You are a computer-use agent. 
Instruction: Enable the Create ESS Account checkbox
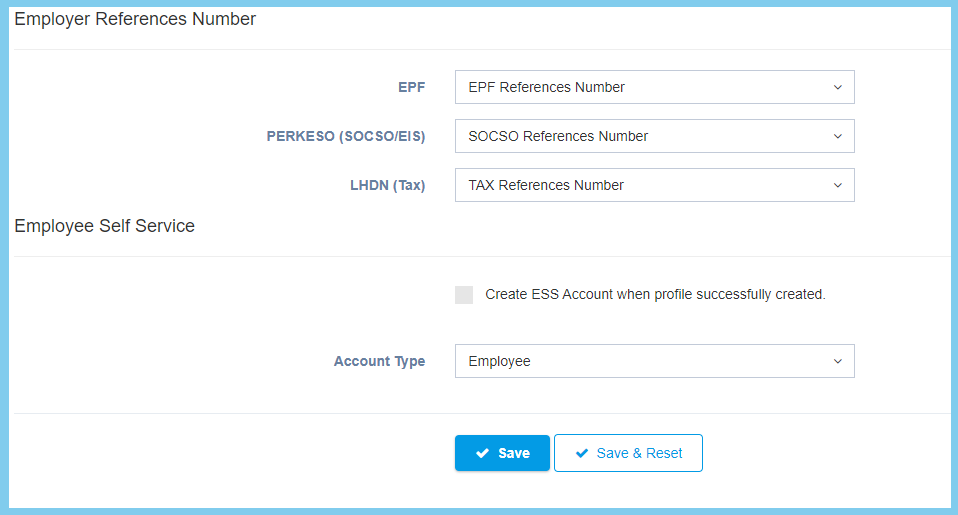click(x=464, y=295)
